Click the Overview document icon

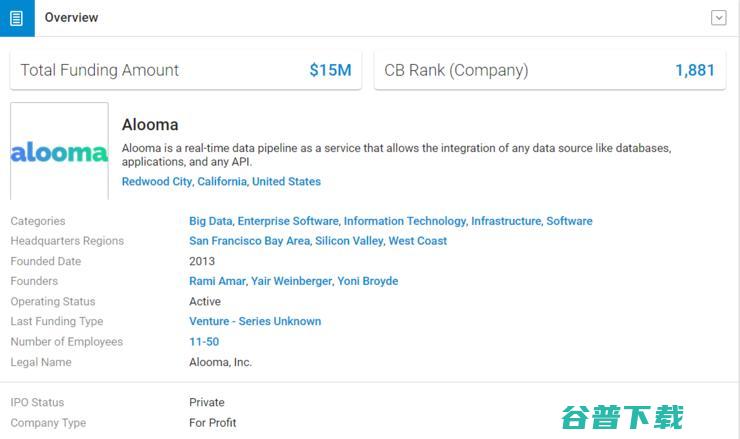(x=17, y=18)
